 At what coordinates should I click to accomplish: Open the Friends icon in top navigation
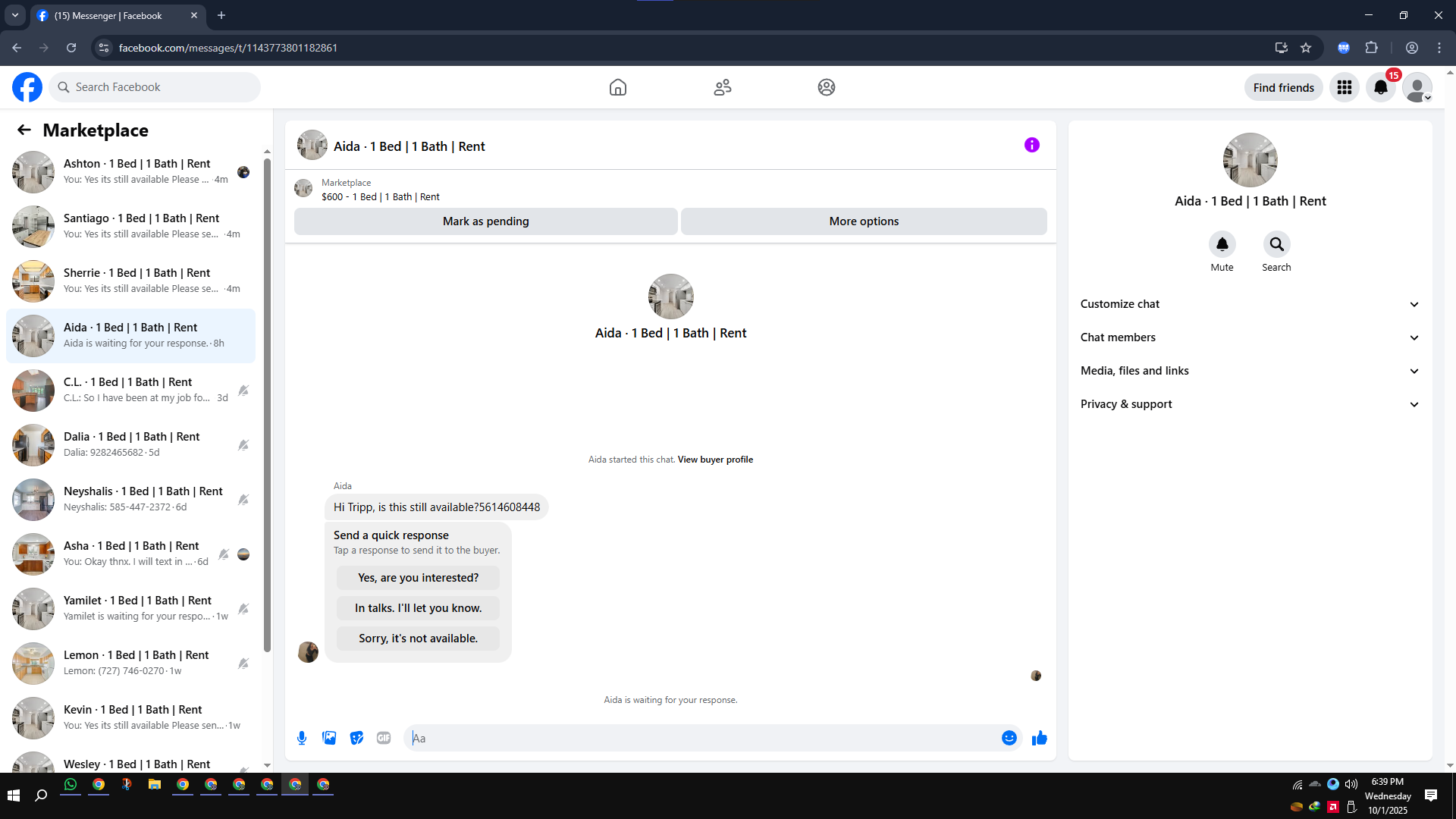click(723, 87)
